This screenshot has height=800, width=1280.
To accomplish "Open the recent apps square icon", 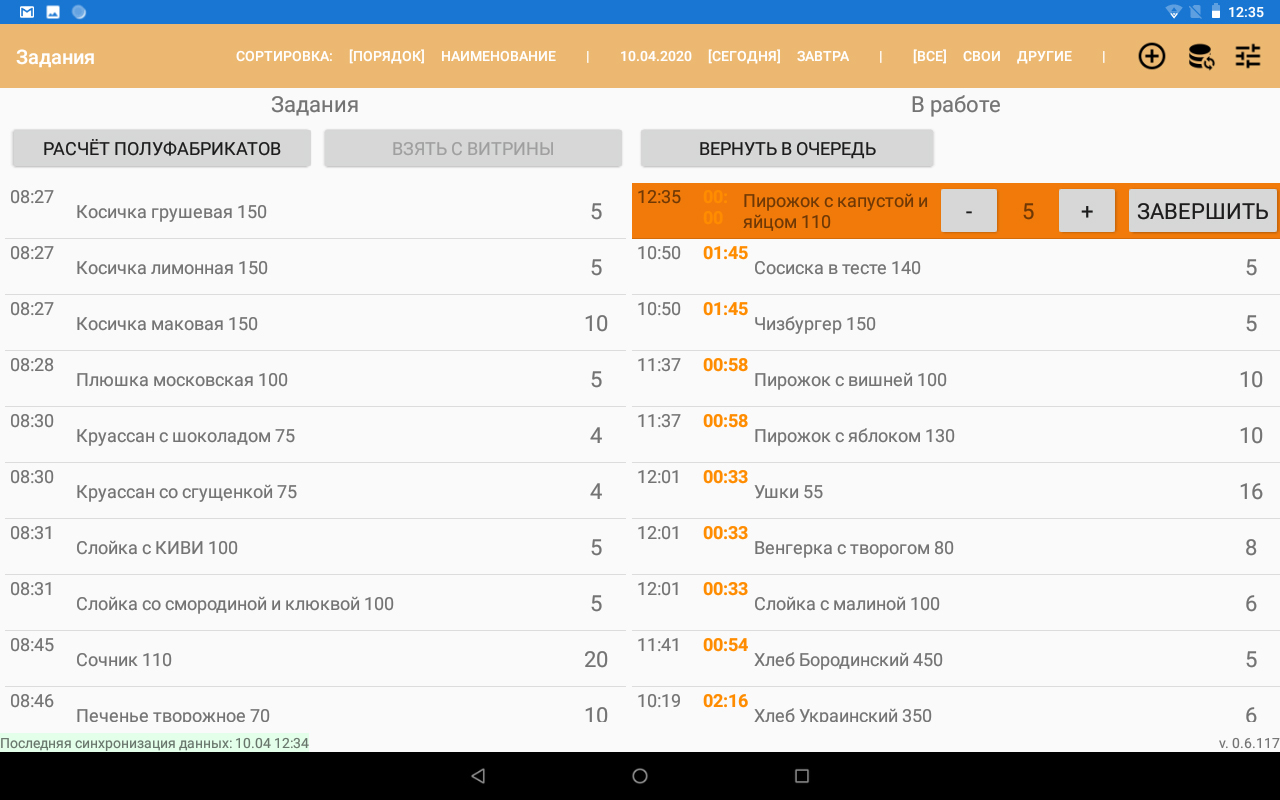I will coord(801,776).
